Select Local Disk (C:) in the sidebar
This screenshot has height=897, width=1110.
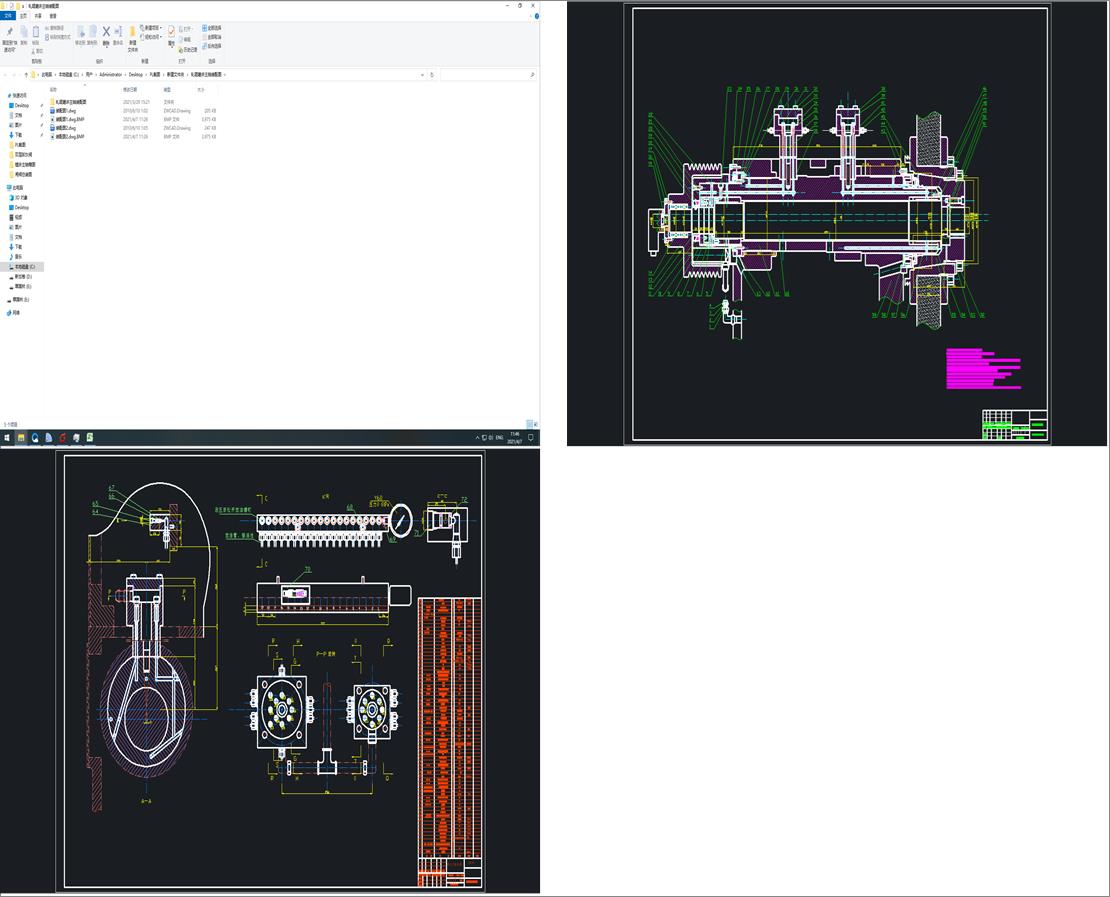[22, 267]
